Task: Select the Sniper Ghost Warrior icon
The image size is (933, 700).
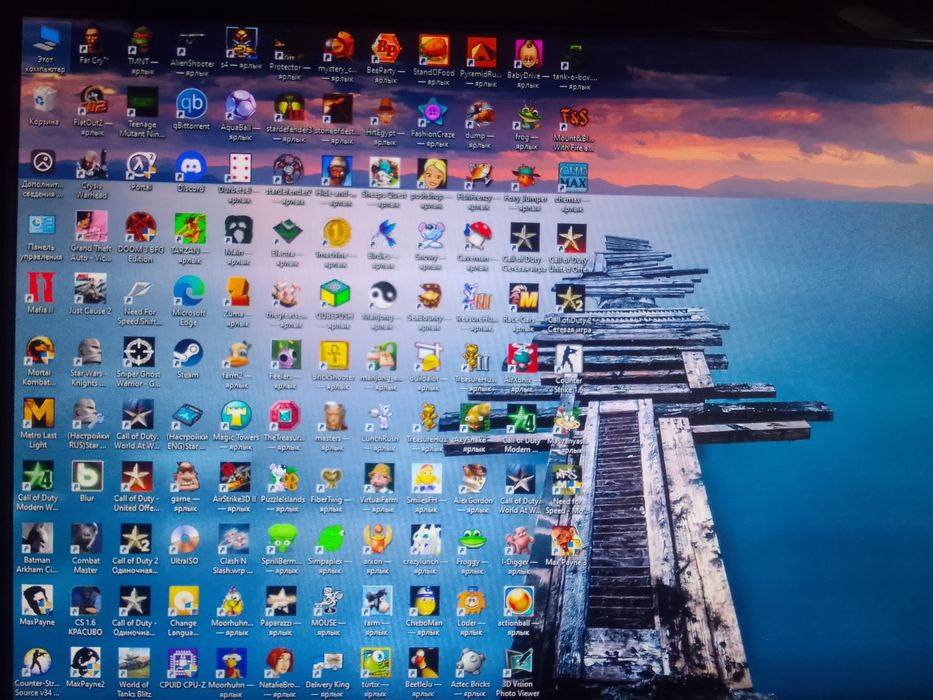Action: [x=139, y=352]
